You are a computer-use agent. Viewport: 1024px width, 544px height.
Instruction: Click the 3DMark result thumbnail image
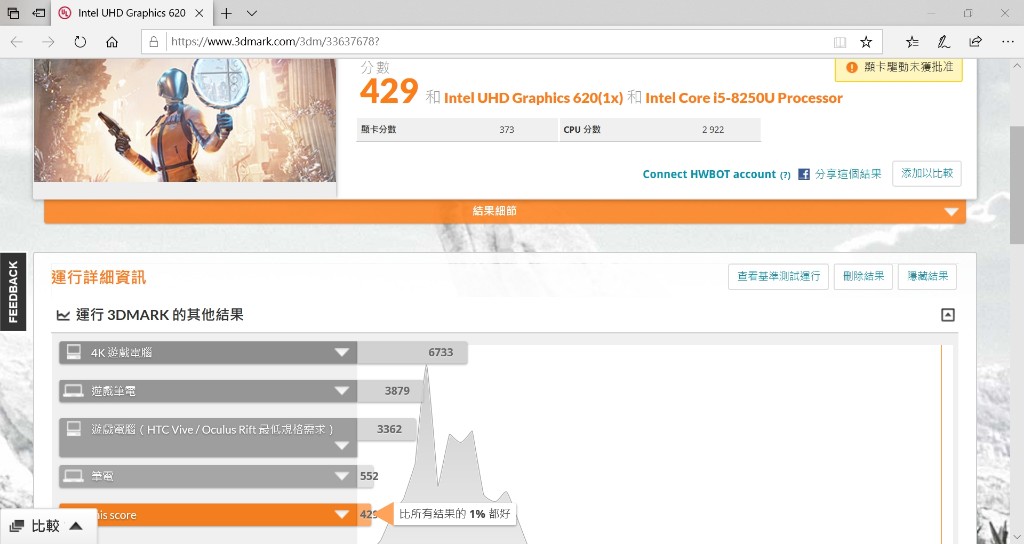tap(185, 120)
